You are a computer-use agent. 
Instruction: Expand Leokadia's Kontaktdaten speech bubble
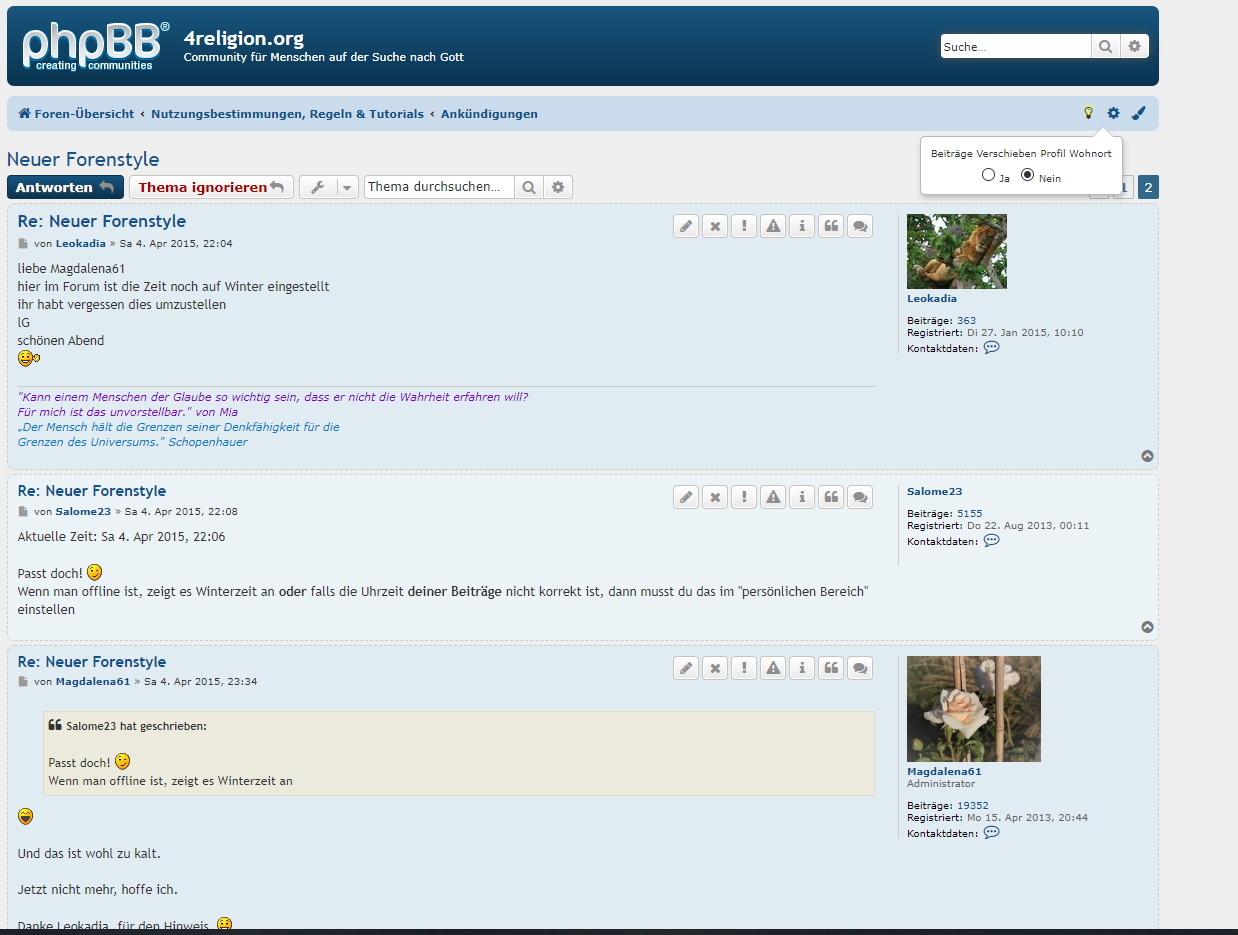coord(991,348)
